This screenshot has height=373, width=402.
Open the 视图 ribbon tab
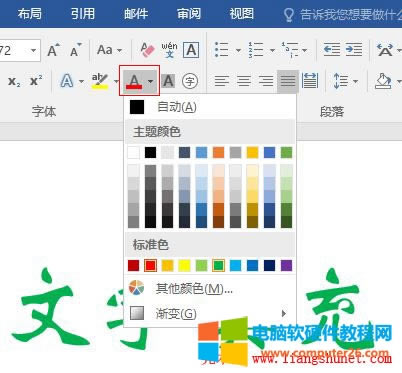coord(242,14)
